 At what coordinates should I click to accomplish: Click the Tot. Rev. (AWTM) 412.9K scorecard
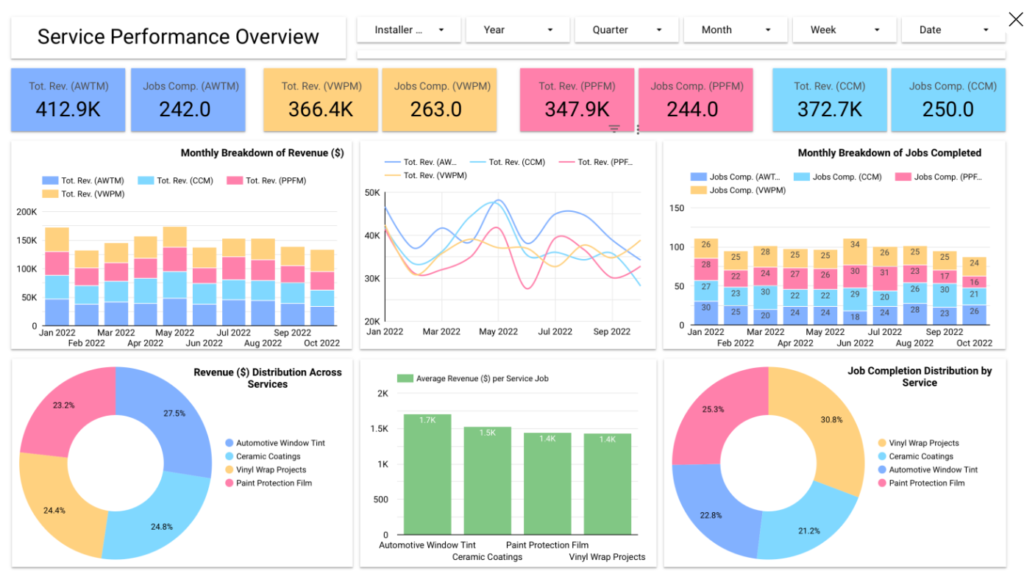(x=68, y=100)
